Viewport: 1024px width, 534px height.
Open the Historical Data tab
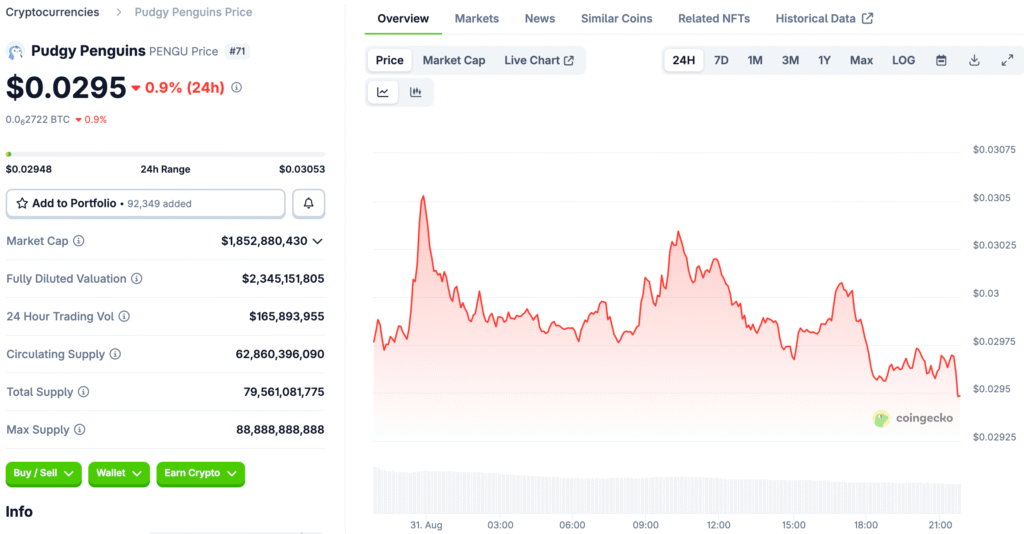point(824,18)
